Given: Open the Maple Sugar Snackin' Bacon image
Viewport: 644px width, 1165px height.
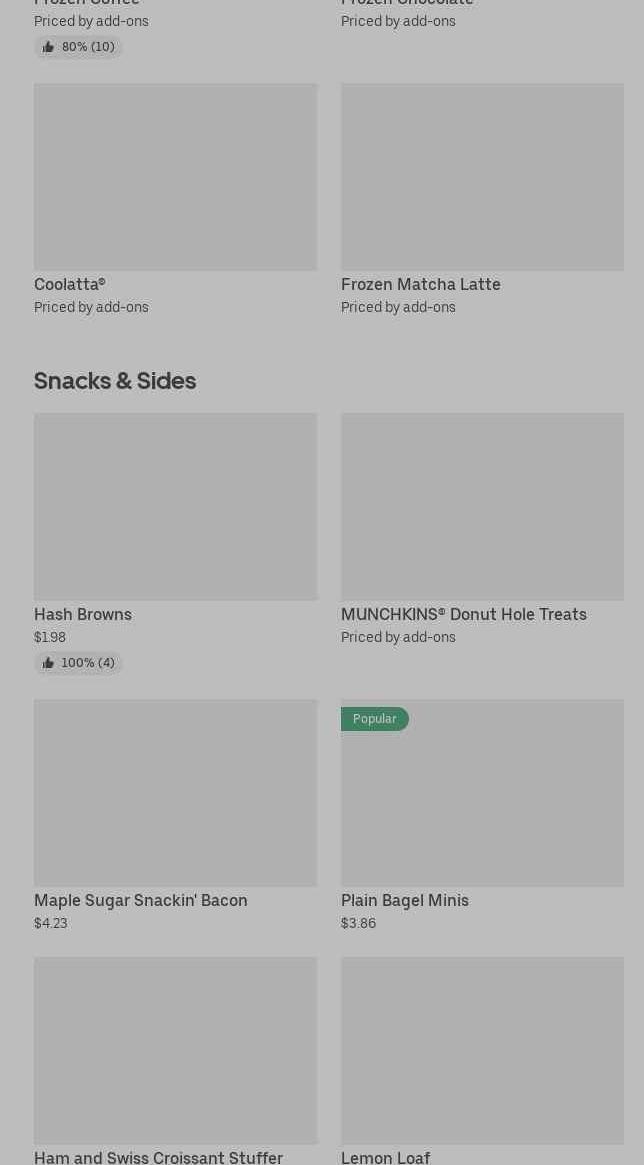Looking at the screenshot, I should point(175,793).
